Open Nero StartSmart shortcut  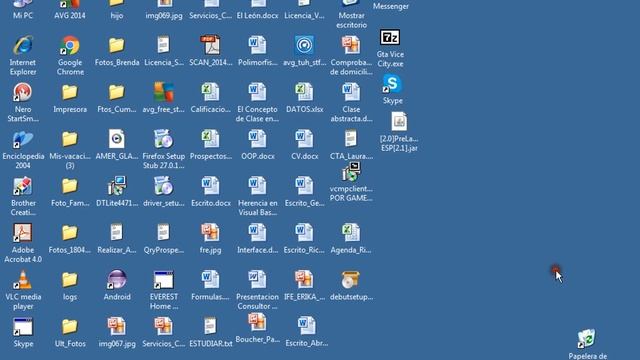tap(23, 93)
